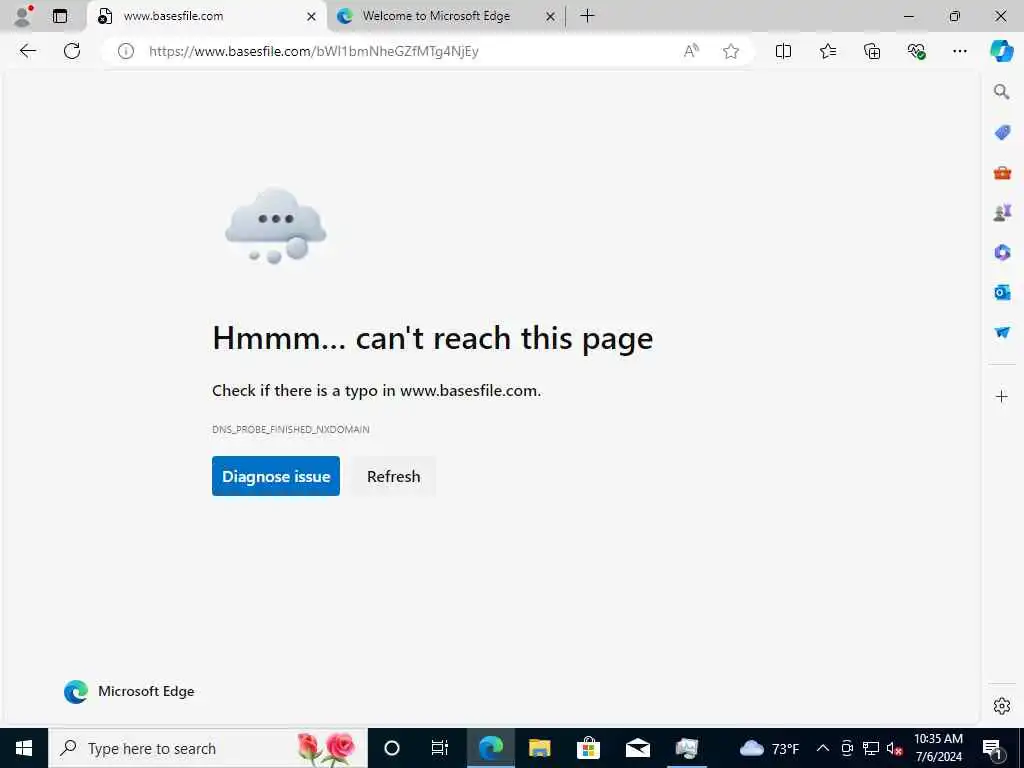View site information icon in address bar
Viewport: 1024px width, 768px height.
click(x=125, y=51)
